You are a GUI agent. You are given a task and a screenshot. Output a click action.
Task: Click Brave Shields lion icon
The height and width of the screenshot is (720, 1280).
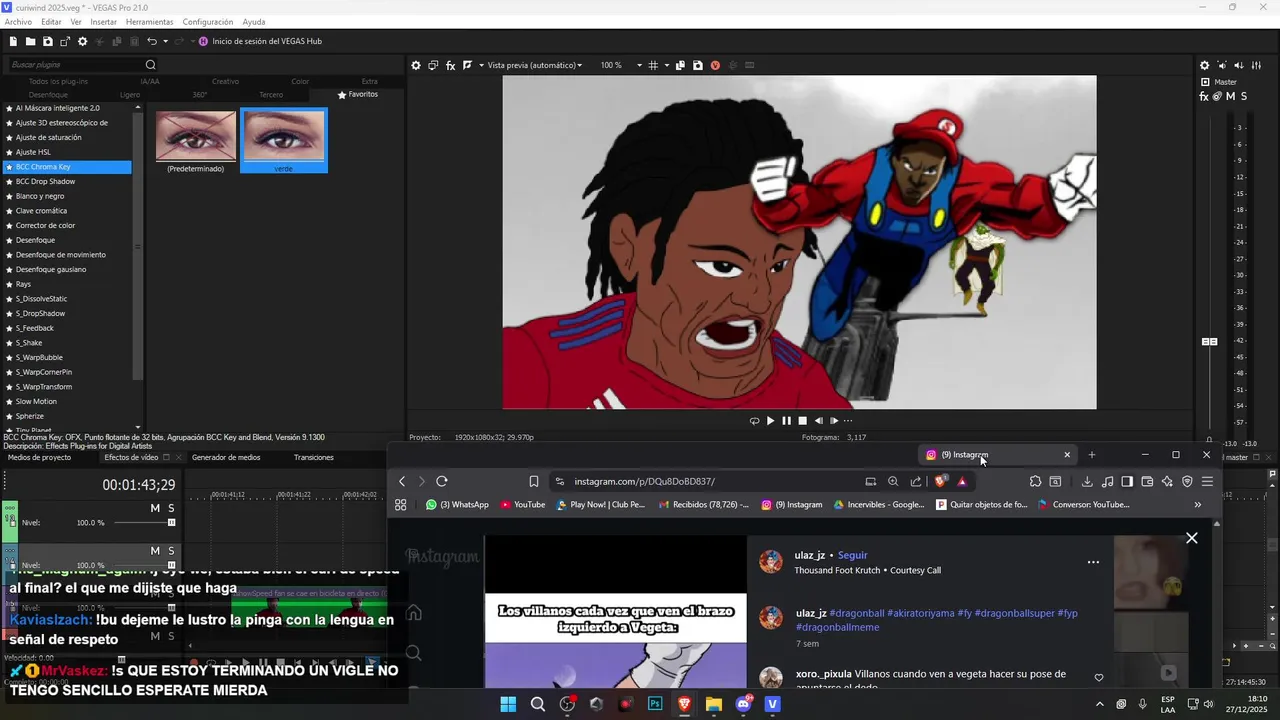point(940,481)
